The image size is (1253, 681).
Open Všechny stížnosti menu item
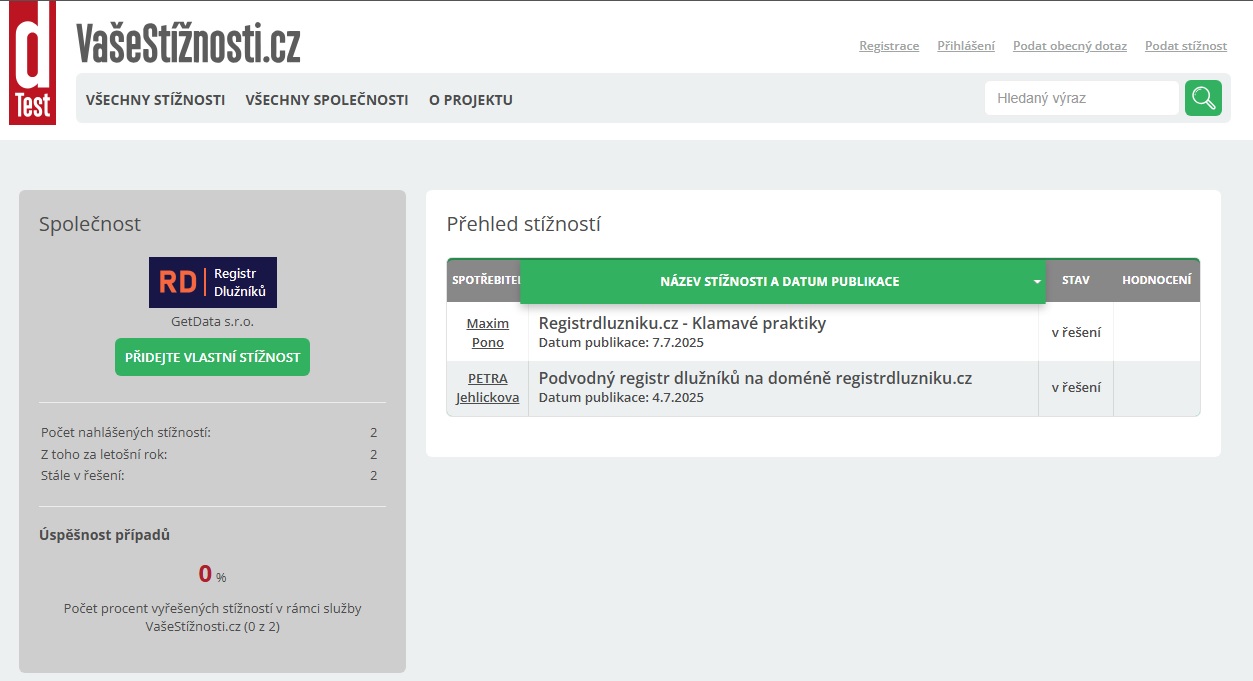pos(155,100)
